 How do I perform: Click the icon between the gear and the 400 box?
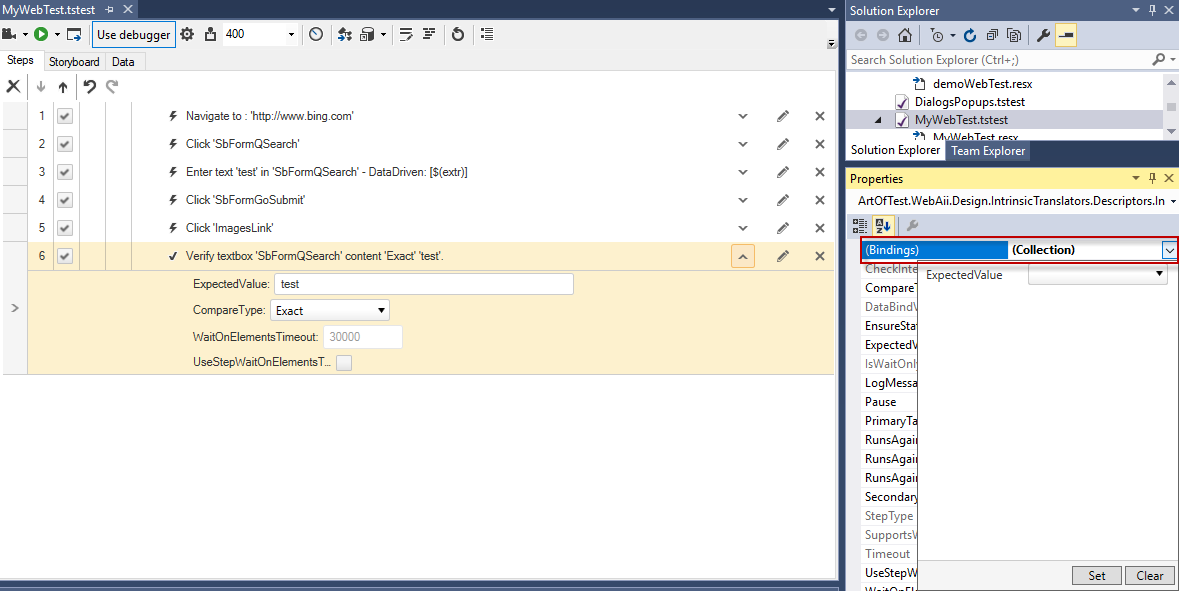pos(211,34)
